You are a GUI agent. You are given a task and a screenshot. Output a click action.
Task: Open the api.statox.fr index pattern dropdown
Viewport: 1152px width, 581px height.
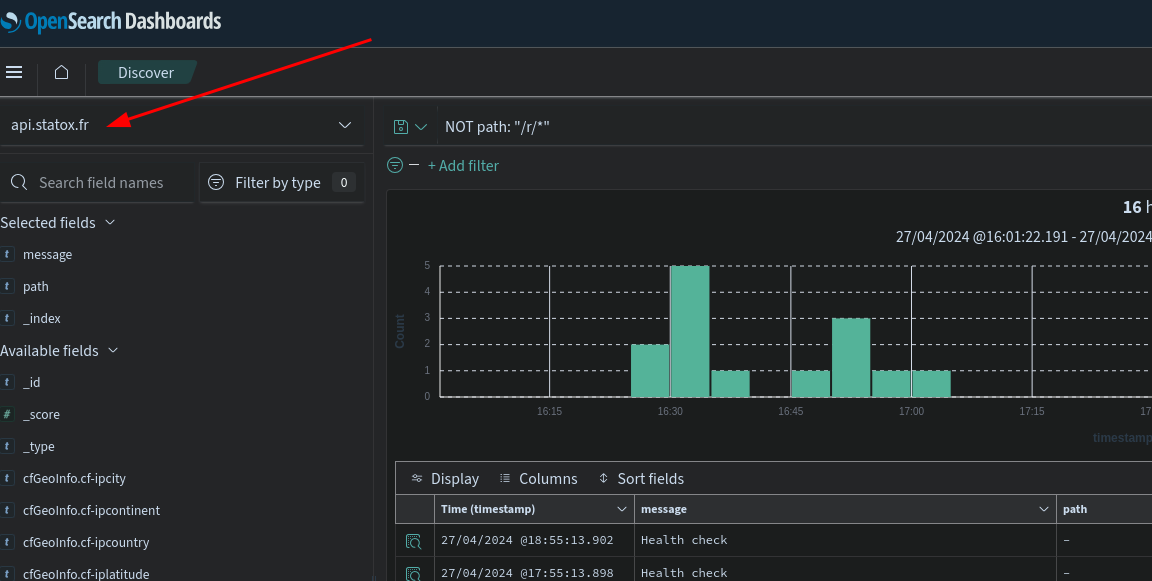click(181, 125)
